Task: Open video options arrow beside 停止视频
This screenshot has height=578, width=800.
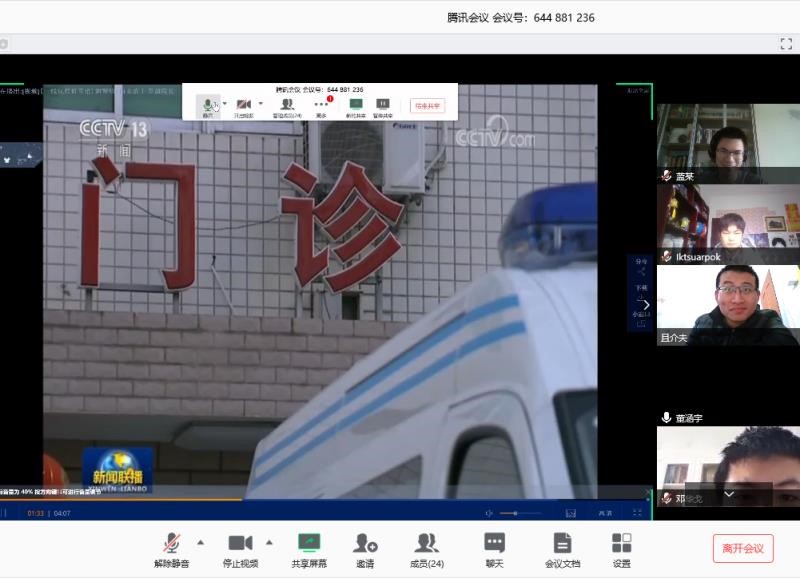Action: (x=269, y=543)
